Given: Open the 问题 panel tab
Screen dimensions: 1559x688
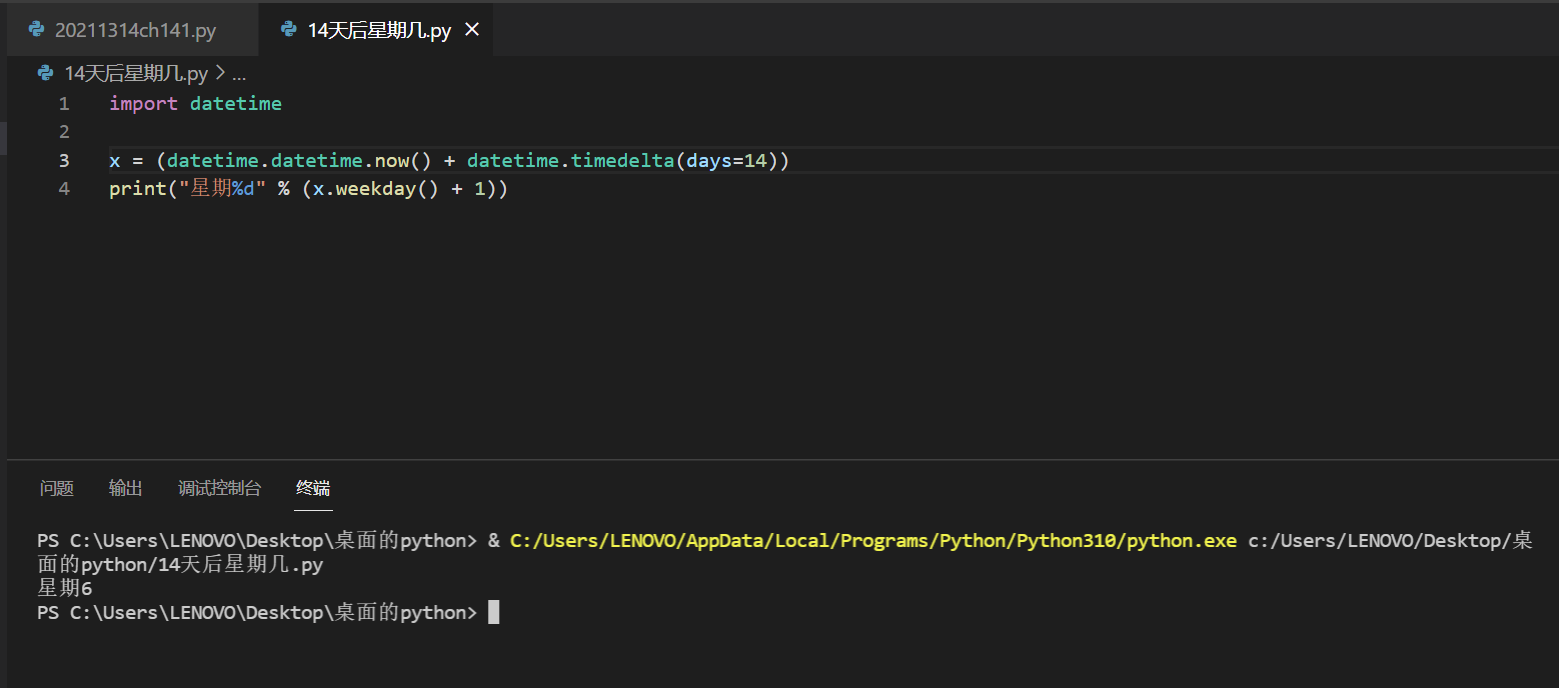Looking at the screenshot, I should coord(57,488).
